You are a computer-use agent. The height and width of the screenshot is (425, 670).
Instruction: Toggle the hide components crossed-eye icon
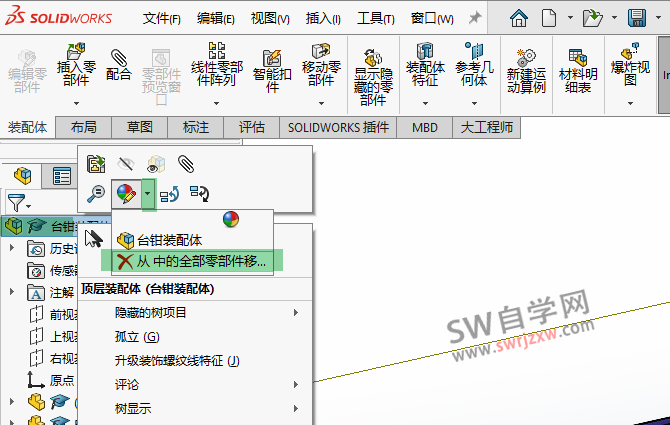click(x=126, y=164)
